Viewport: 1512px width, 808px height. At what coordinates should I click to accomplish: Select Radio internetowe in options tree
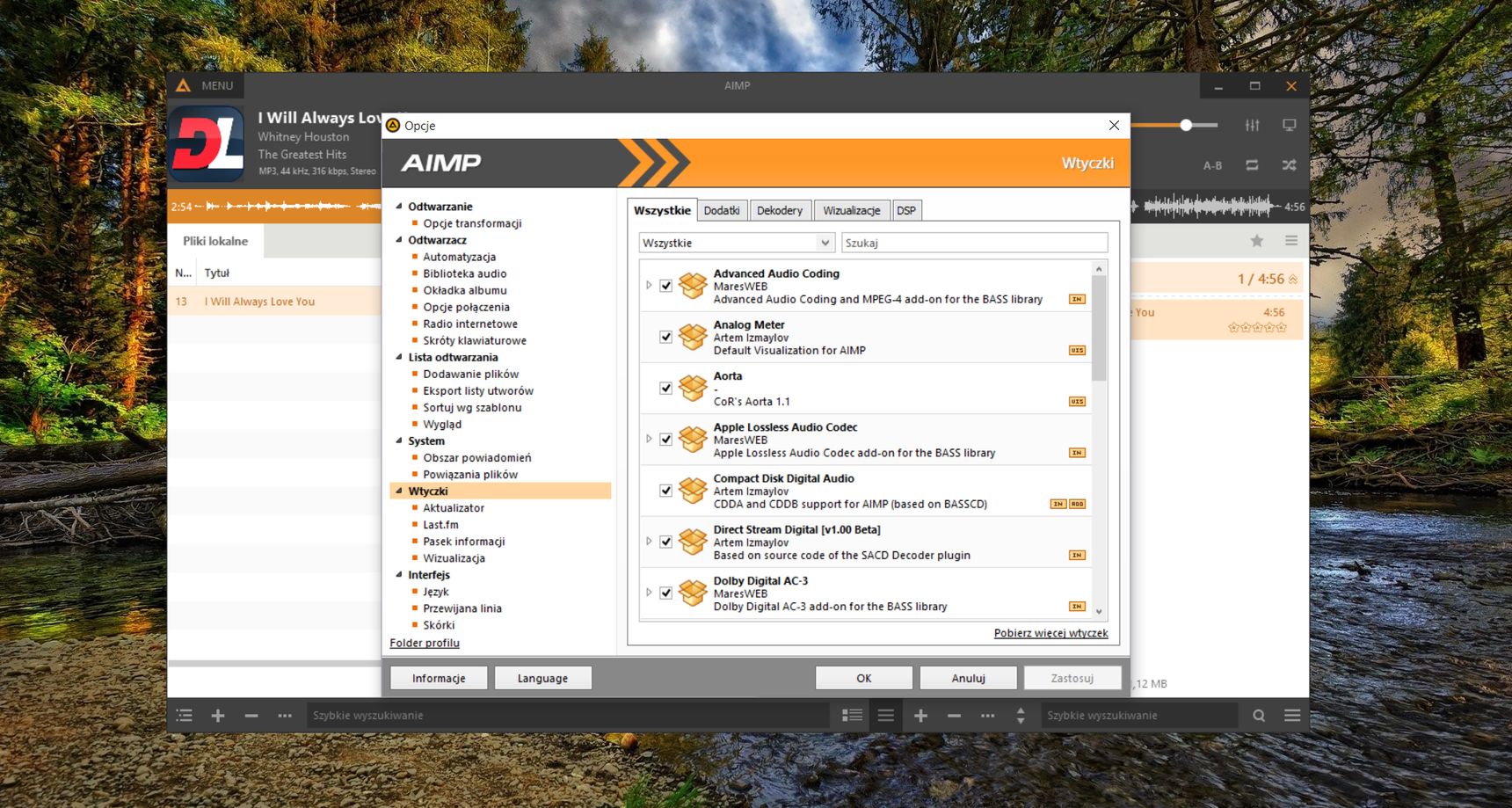tap(470, 324)
